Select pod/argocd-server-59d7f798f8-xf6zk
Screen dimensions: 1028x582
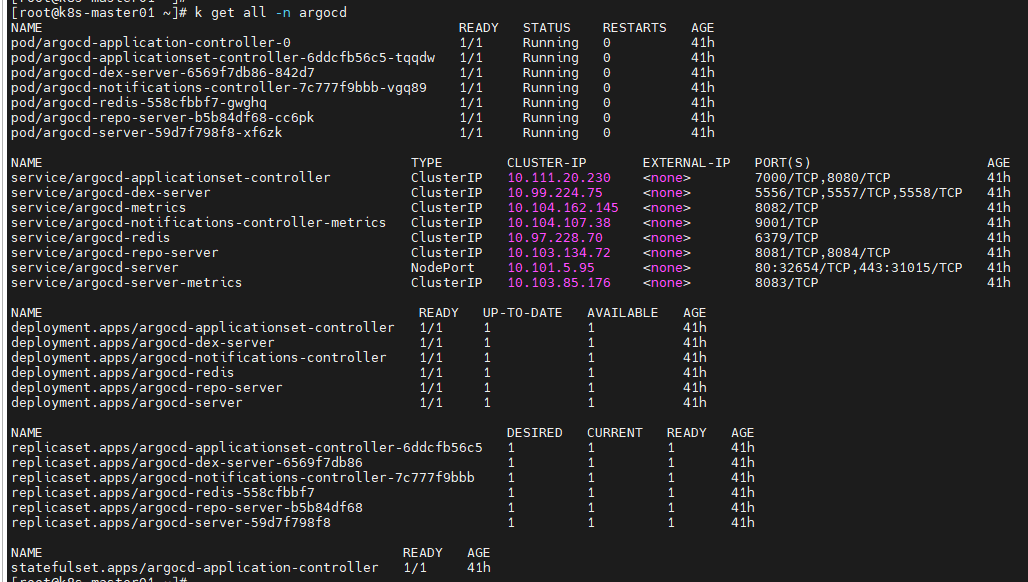tap(147, 133)
